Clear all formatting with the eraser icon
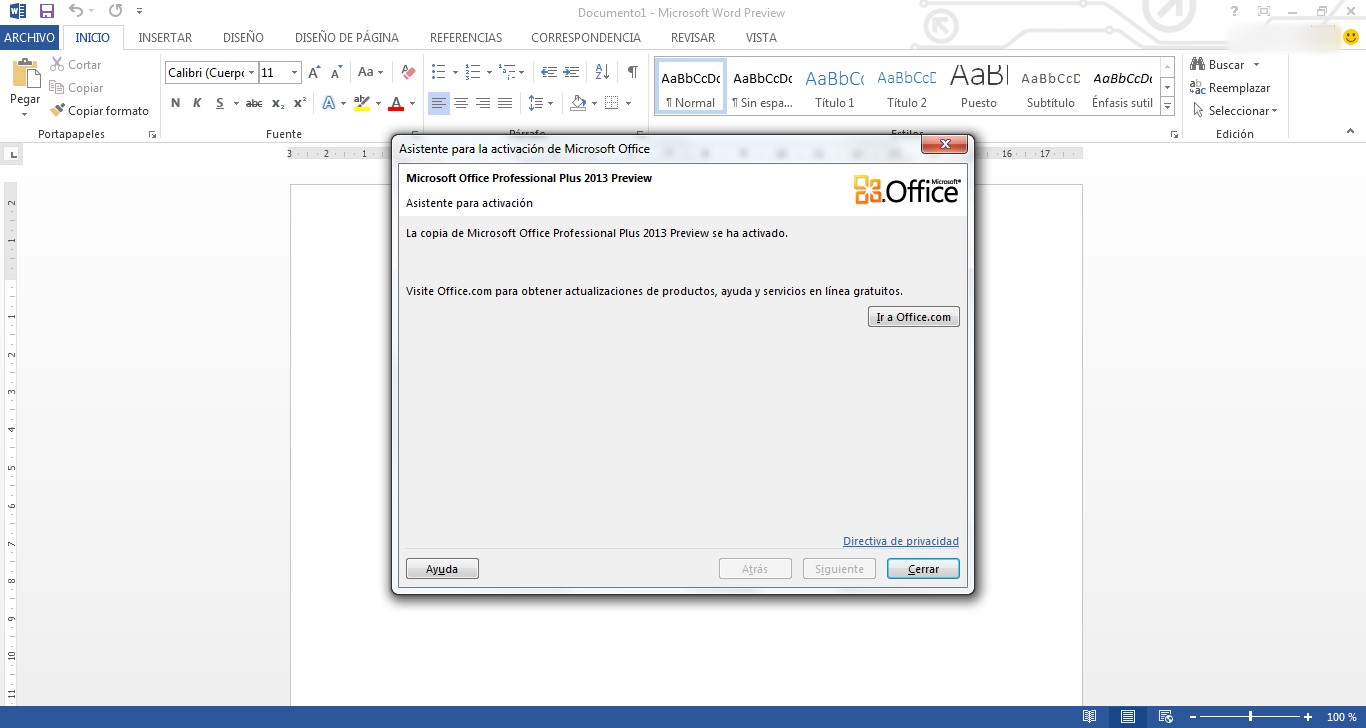 point(408,72)
